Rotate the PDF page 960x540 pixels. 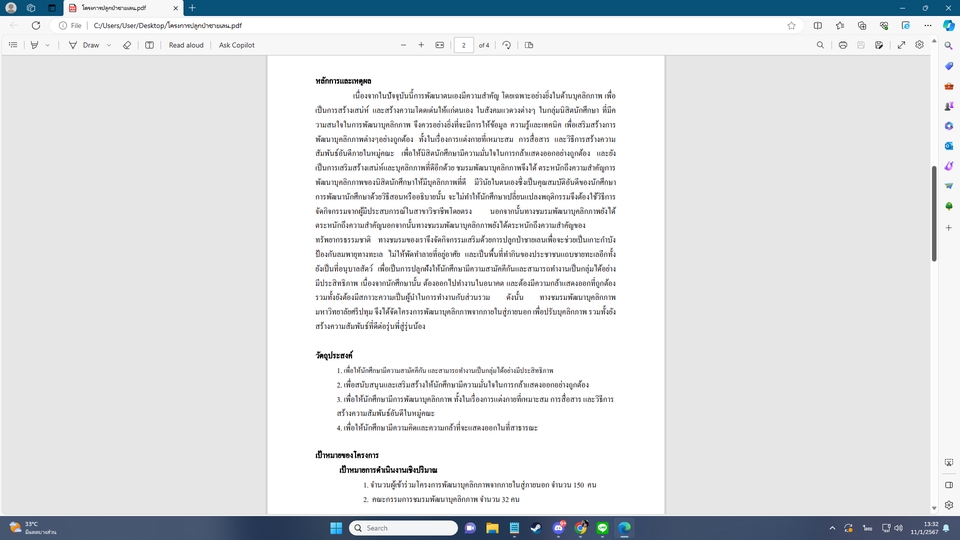pyautogui.click(x=506, y=45)
